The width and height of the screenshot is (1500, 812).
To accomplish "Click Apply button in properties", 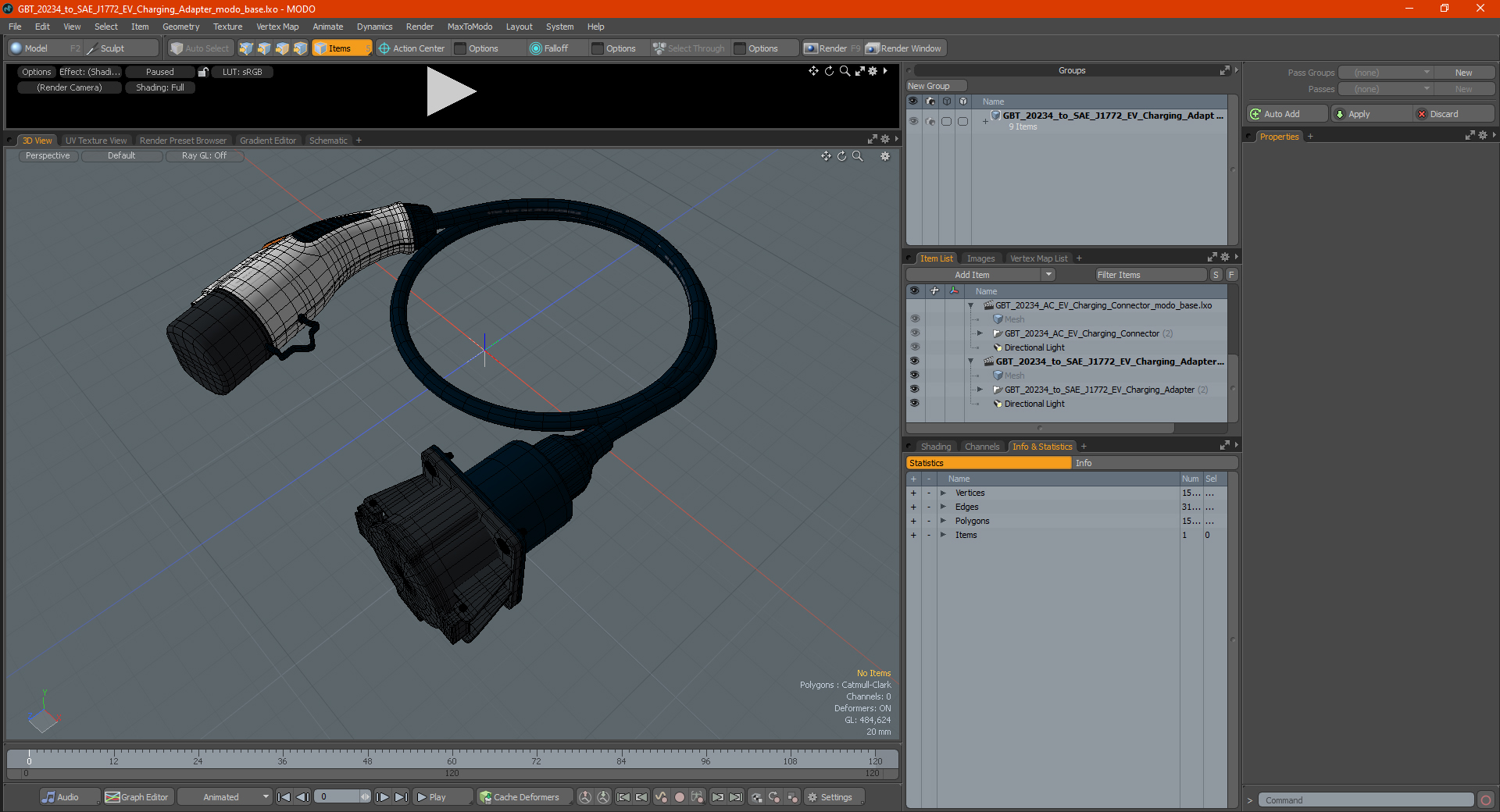I will click(x=1372, y=114).
